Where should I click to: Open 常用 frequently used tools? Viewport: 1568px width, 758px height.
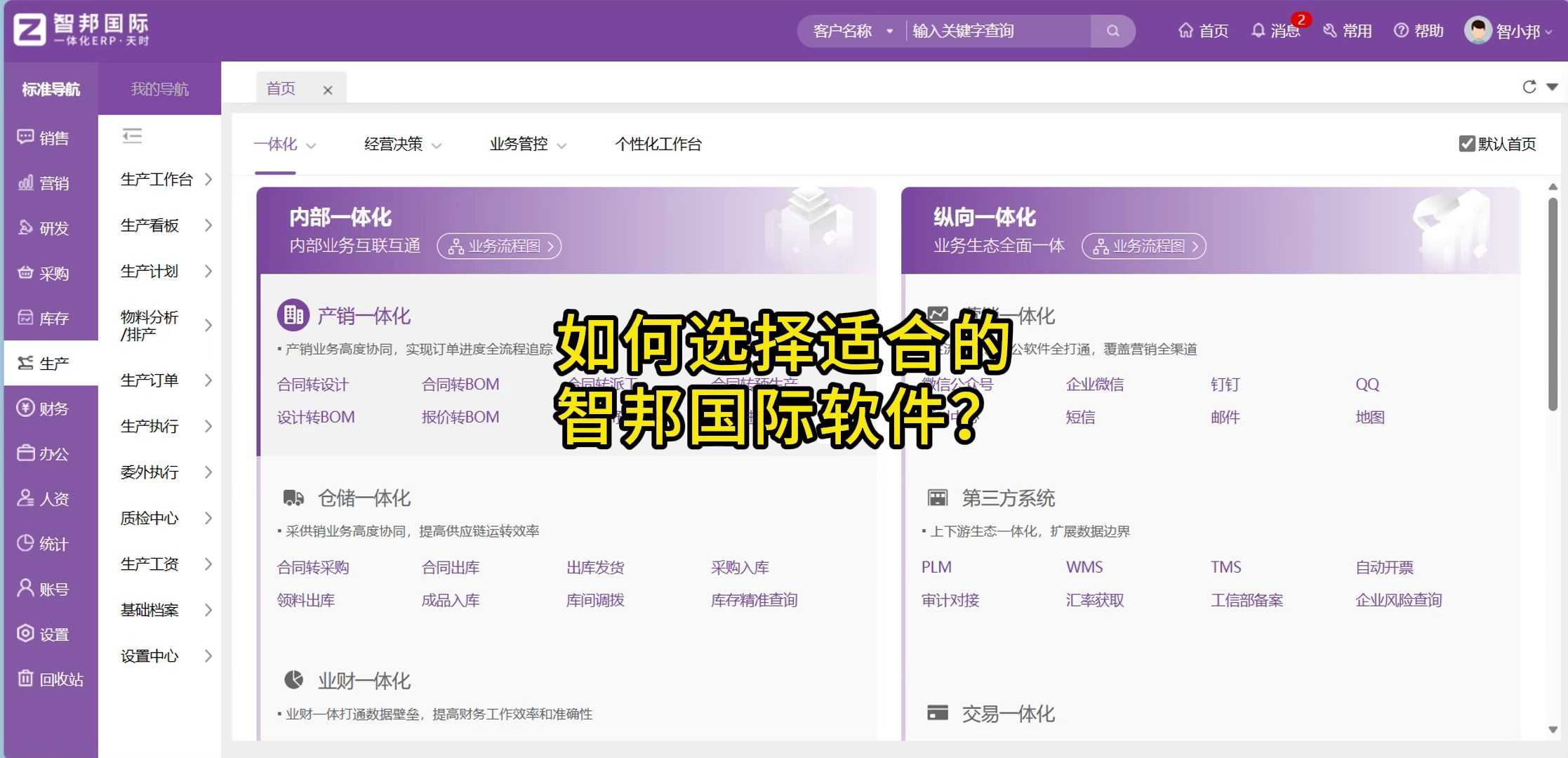[x=1347, y=31]
